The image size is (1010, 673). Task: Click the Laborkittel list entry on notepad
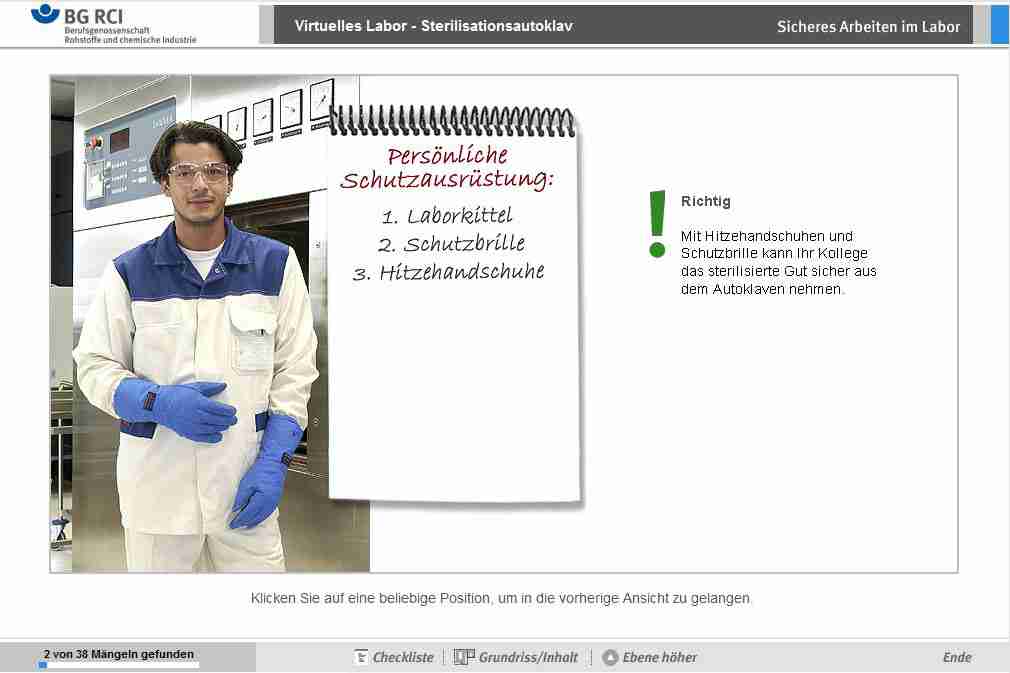(x=447, y=216)
